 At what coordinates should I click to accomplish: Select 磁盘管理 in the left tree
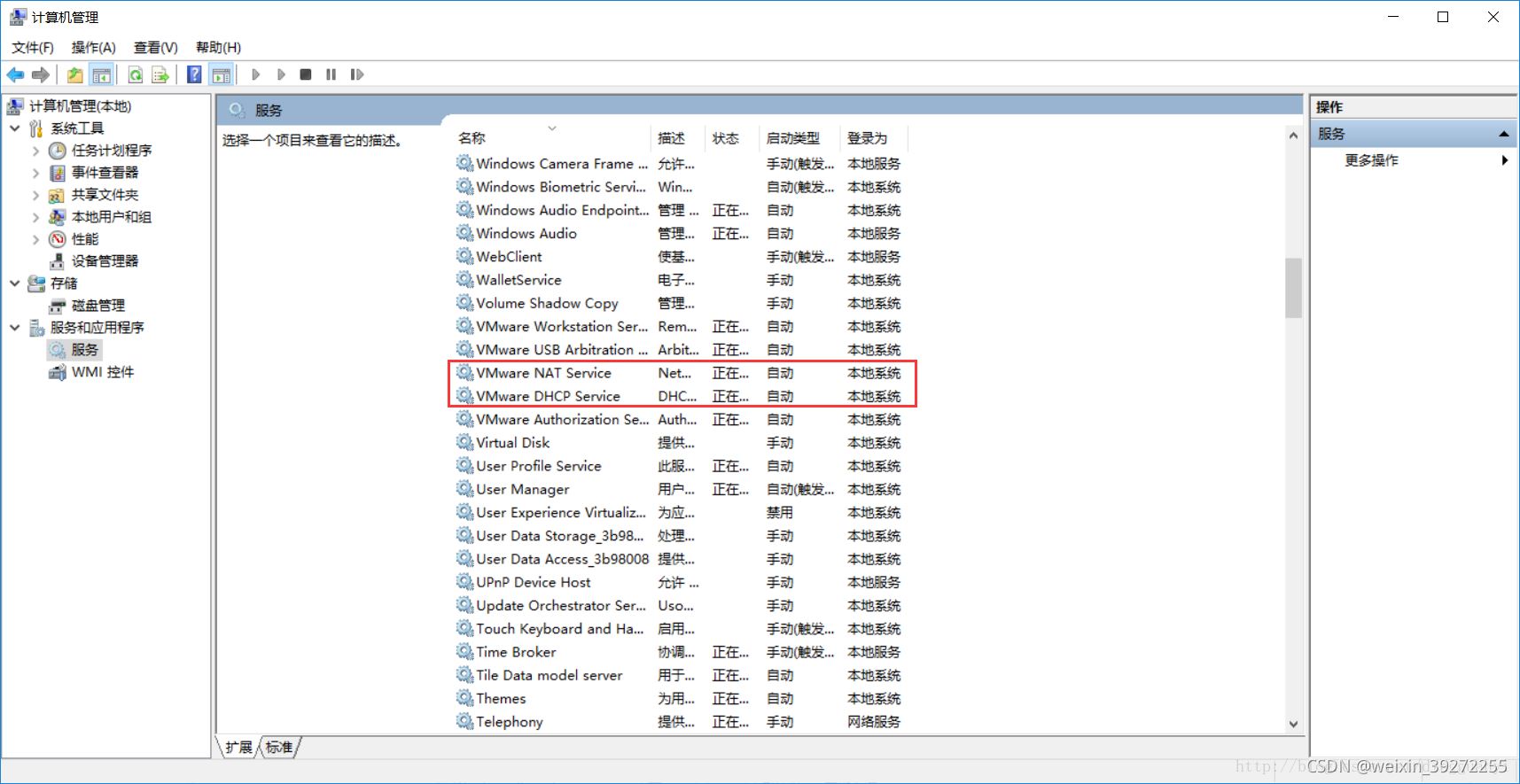point(97,306)
